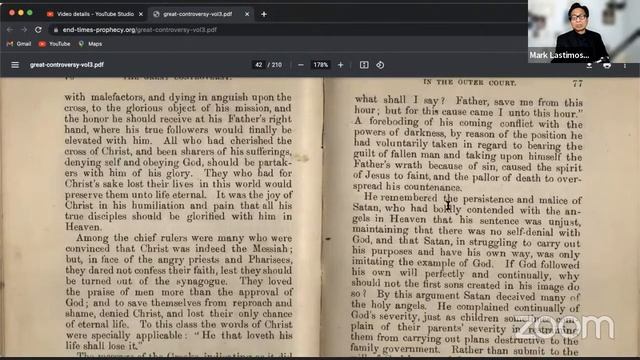Reload the current page
The image size is (640, 360).
[x=38, y=30]
